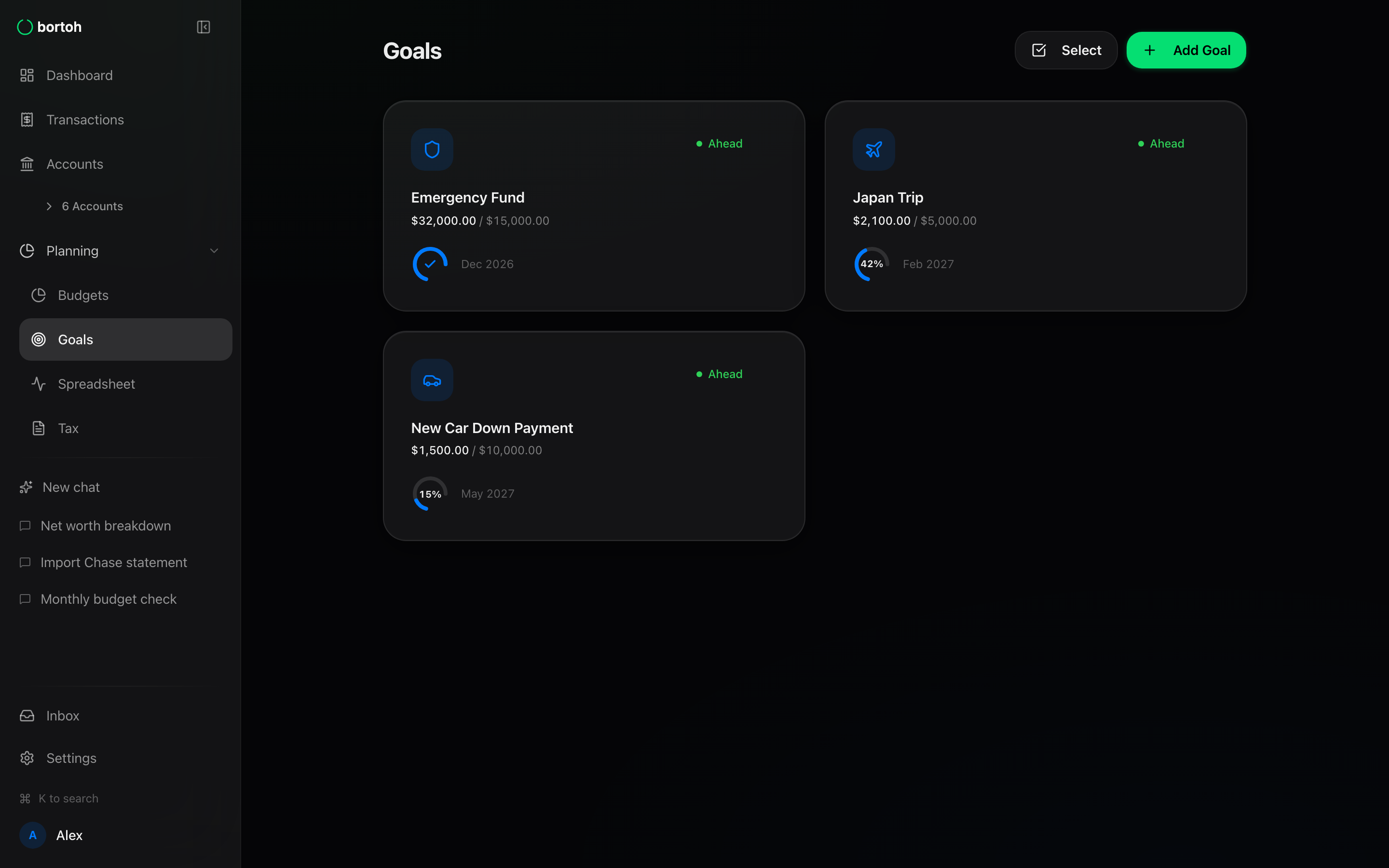1389x868 pixels.
Task: Click the 15% progress ring on car goal
Action: [430, 494]
